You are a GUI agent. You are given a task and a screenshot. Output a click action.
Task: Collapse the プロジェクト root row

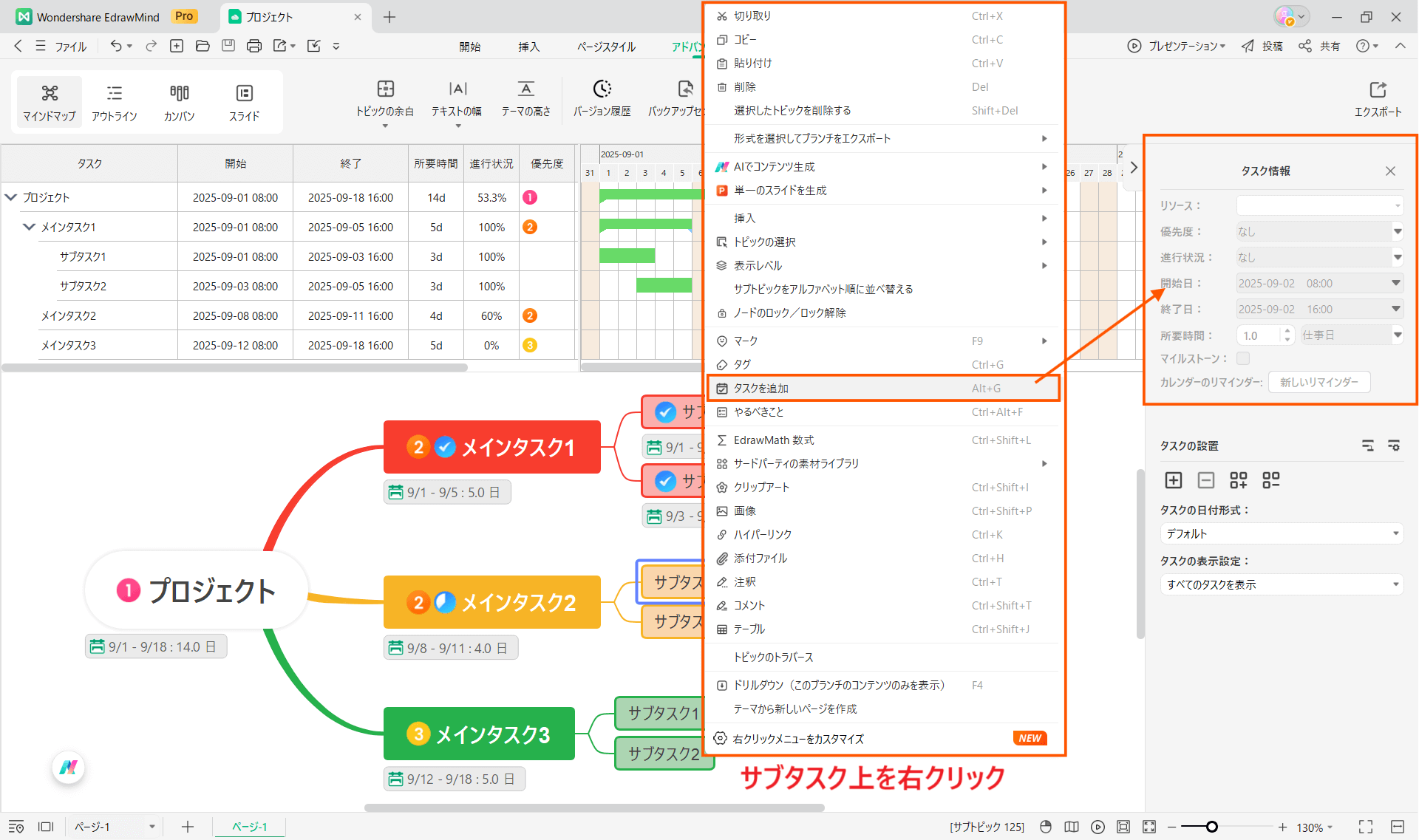tap(10, 197)
